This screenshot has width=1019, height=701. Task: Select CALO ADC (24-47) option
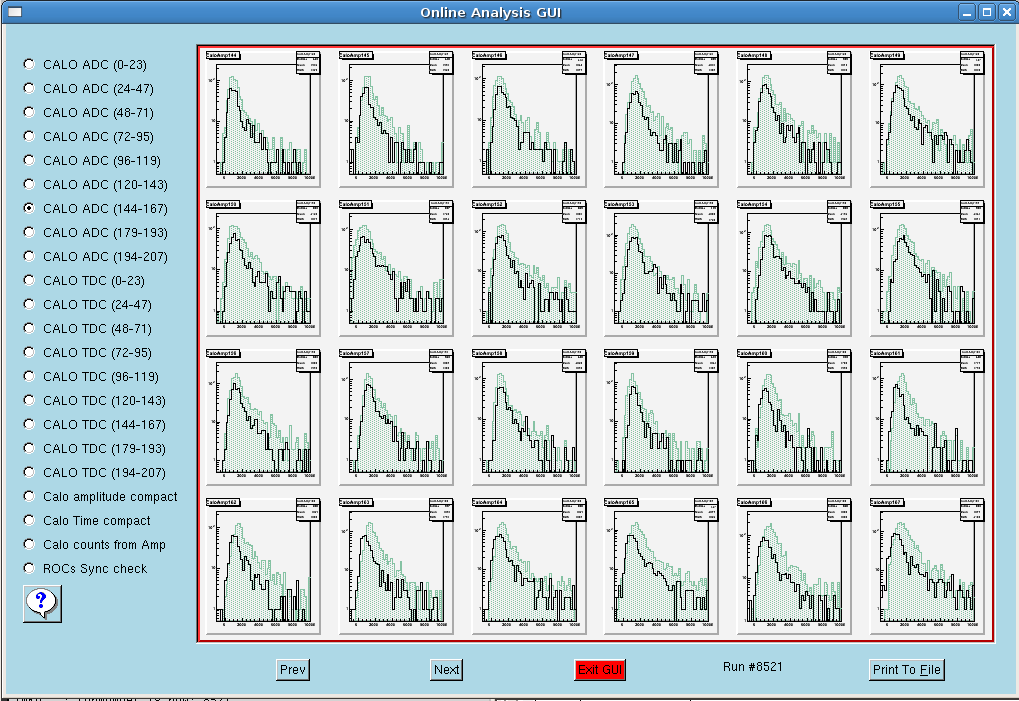29,88
